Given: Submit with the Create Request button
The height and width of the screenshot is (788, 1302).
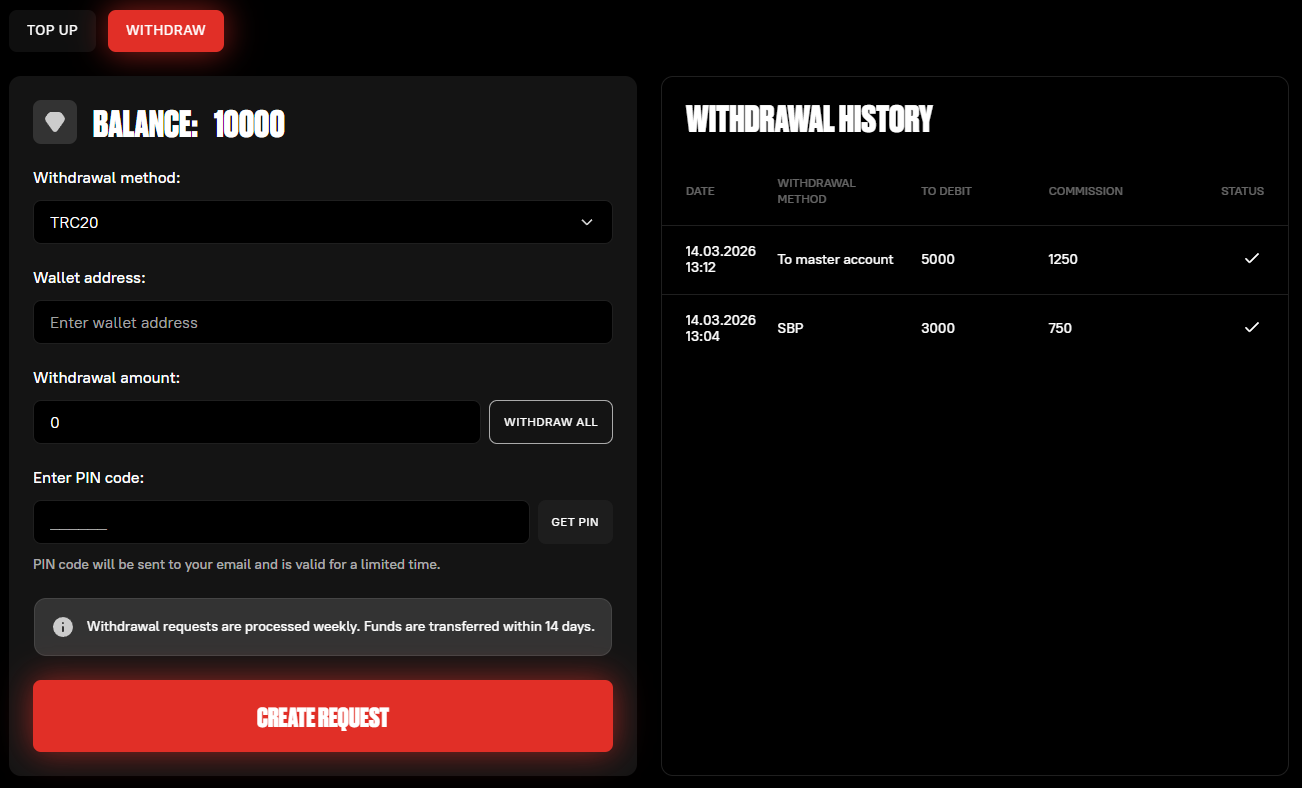Looking at the screenshot, I should pos(322,716).
